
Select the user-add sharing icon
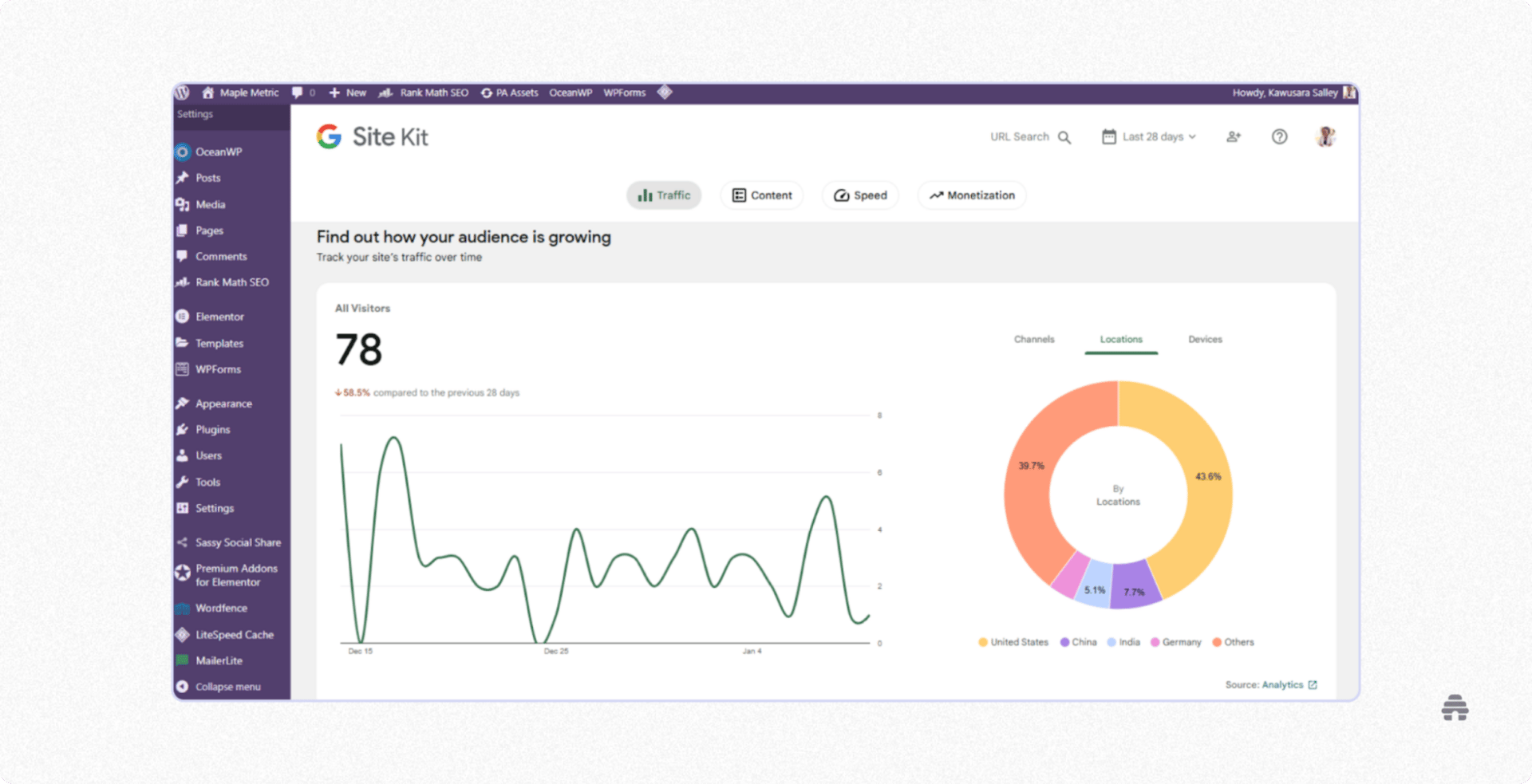[1234, 136]
